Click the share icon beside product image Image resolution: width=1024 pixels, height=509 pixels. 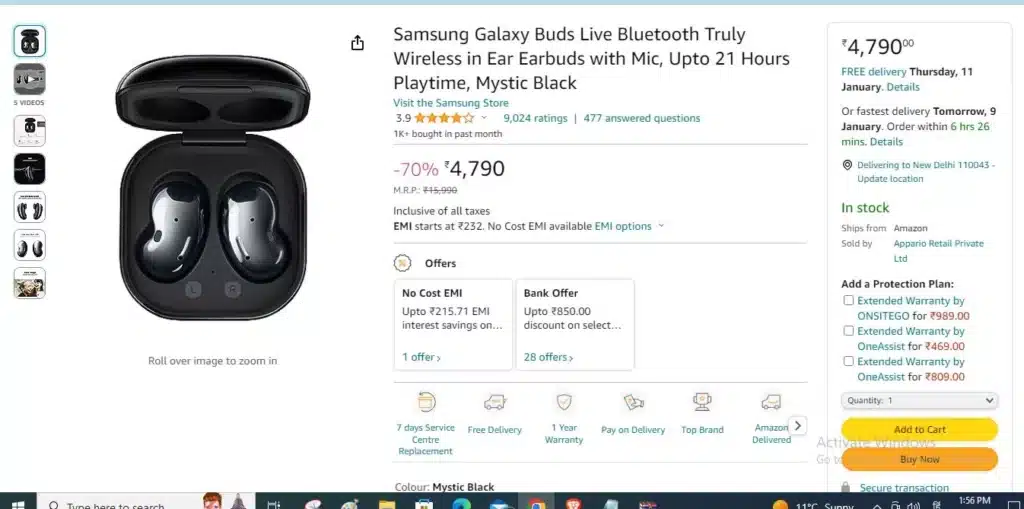point(357,43)
